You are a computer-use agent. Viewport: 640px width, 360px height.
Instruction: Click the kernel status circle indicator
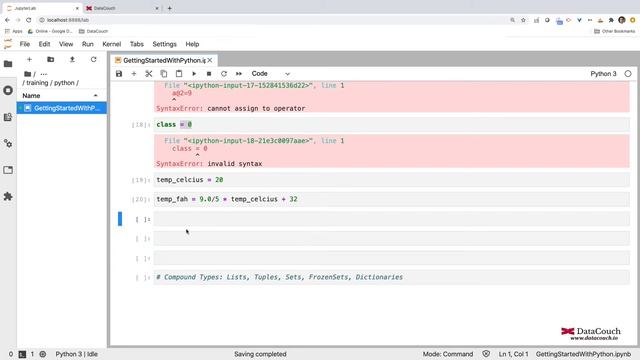tap(628, 74)
